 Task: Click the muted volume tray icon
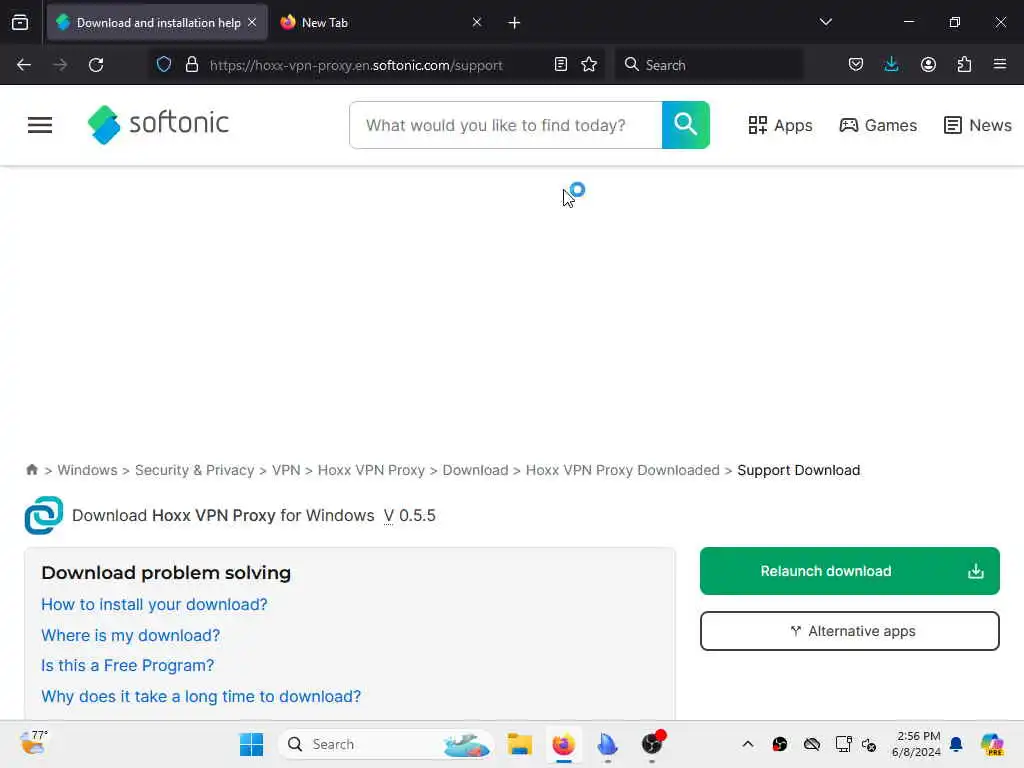coord(869,744)
